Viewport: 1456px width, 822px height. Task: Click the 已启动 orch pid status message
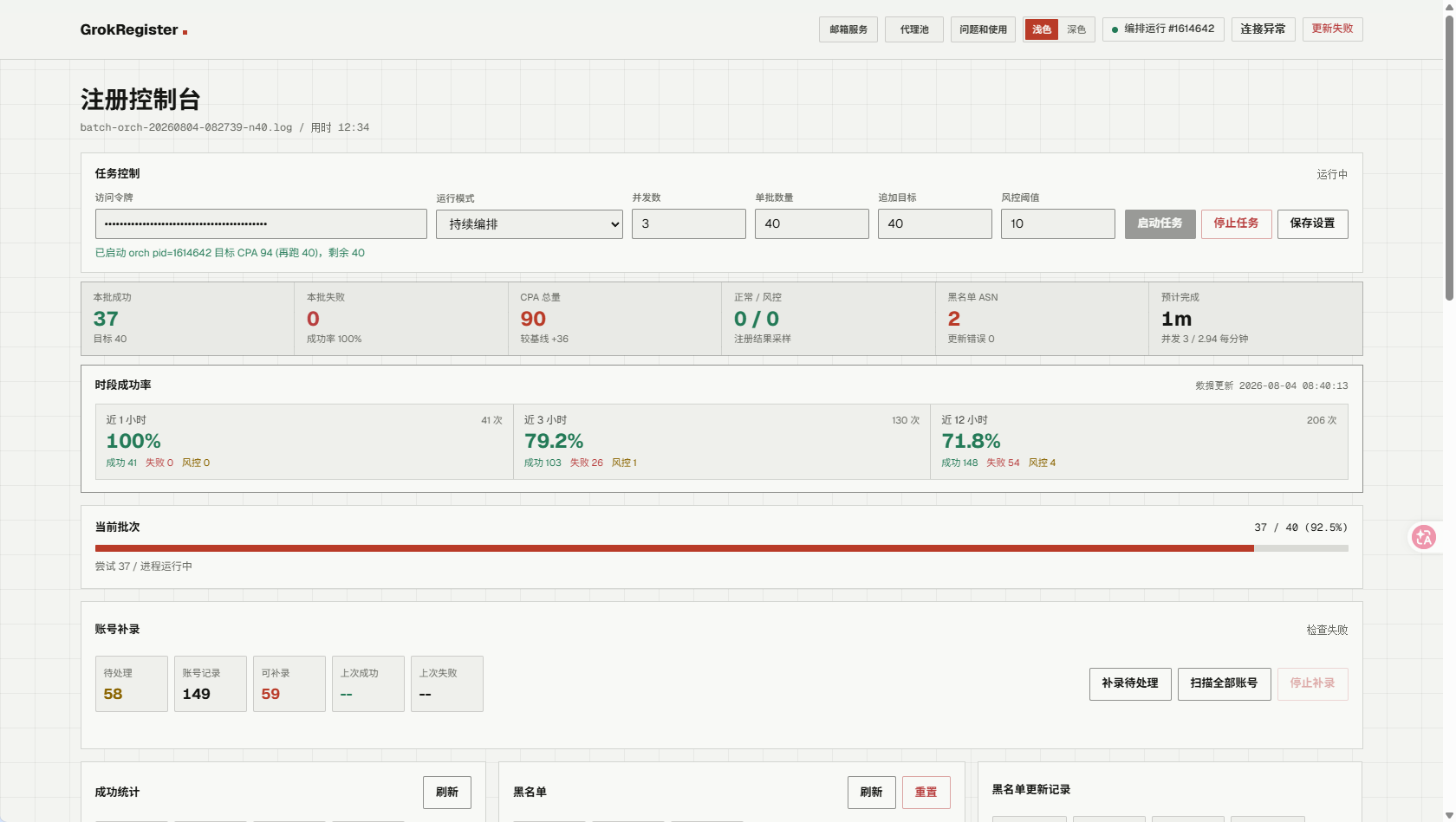coord(230,253)
